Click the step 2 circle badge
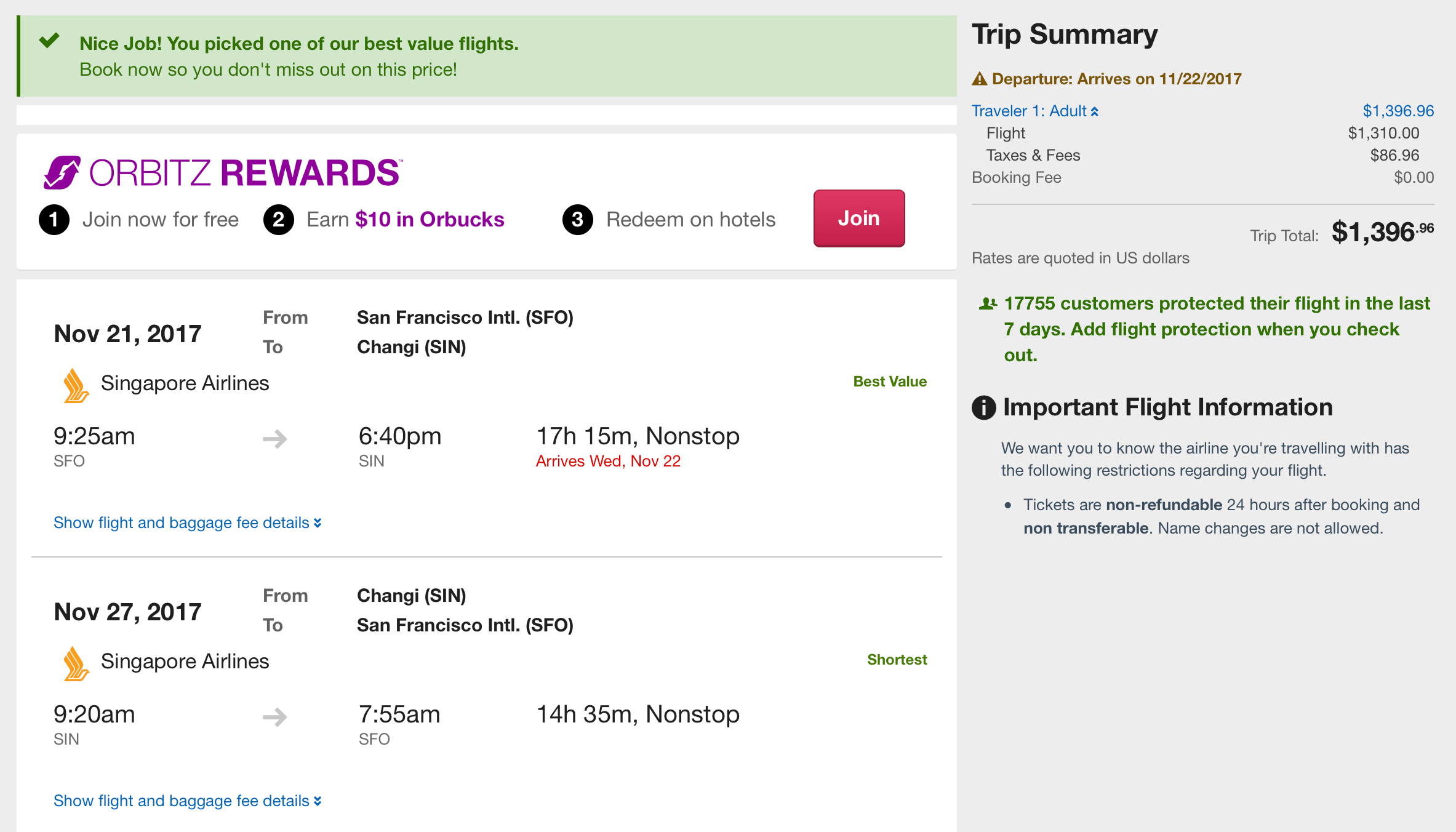 click(x=279, y=220)
